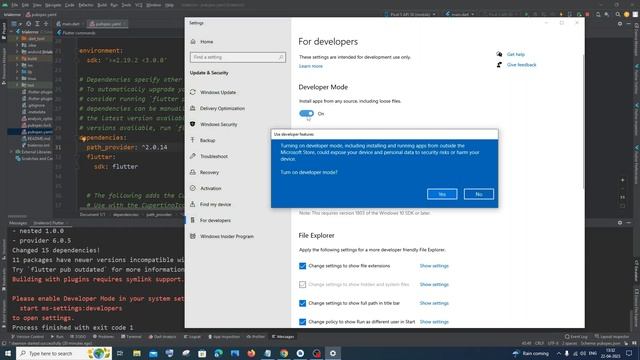Screen dimensions: 640x360
Task: Toggle Run as different user in Start checkbox
Action: click(302, 322)
